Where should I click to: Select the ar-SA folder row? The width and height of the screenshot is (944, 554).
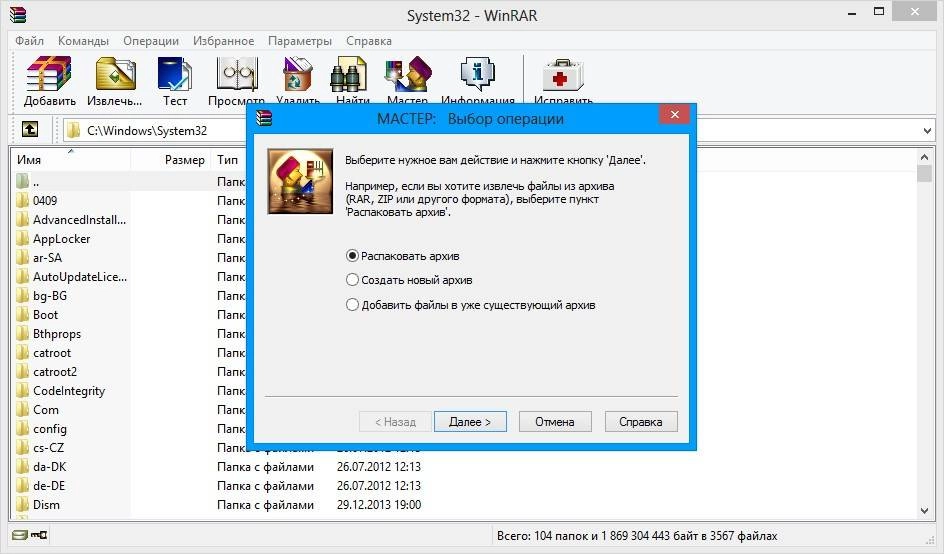point(129,258)
